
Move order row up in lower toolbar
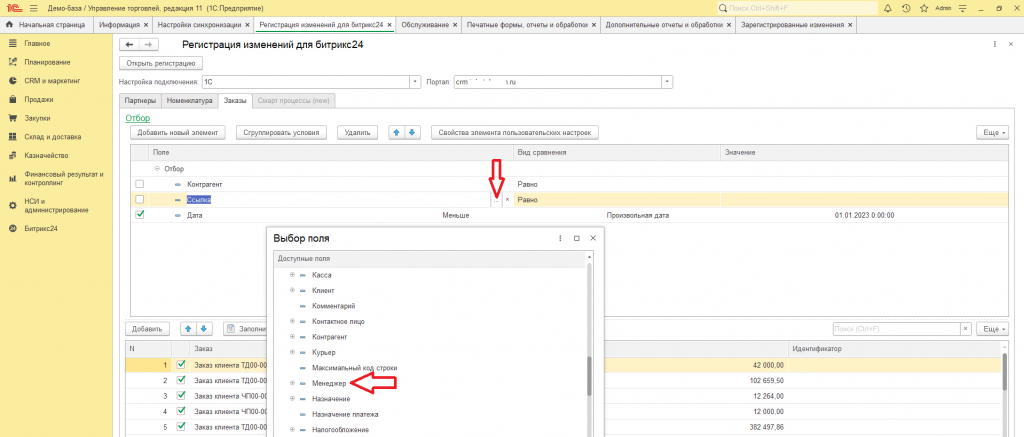click(x=189, y=329)
